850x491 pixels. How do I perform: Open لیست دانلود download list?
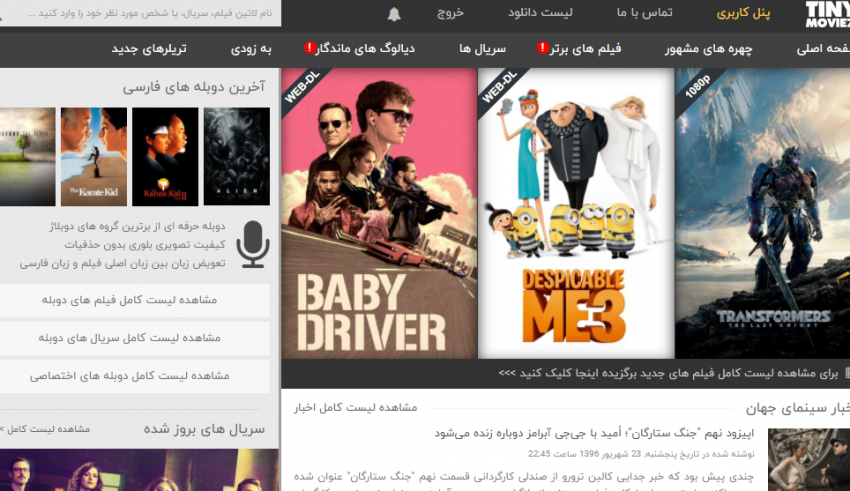point(540,12)
